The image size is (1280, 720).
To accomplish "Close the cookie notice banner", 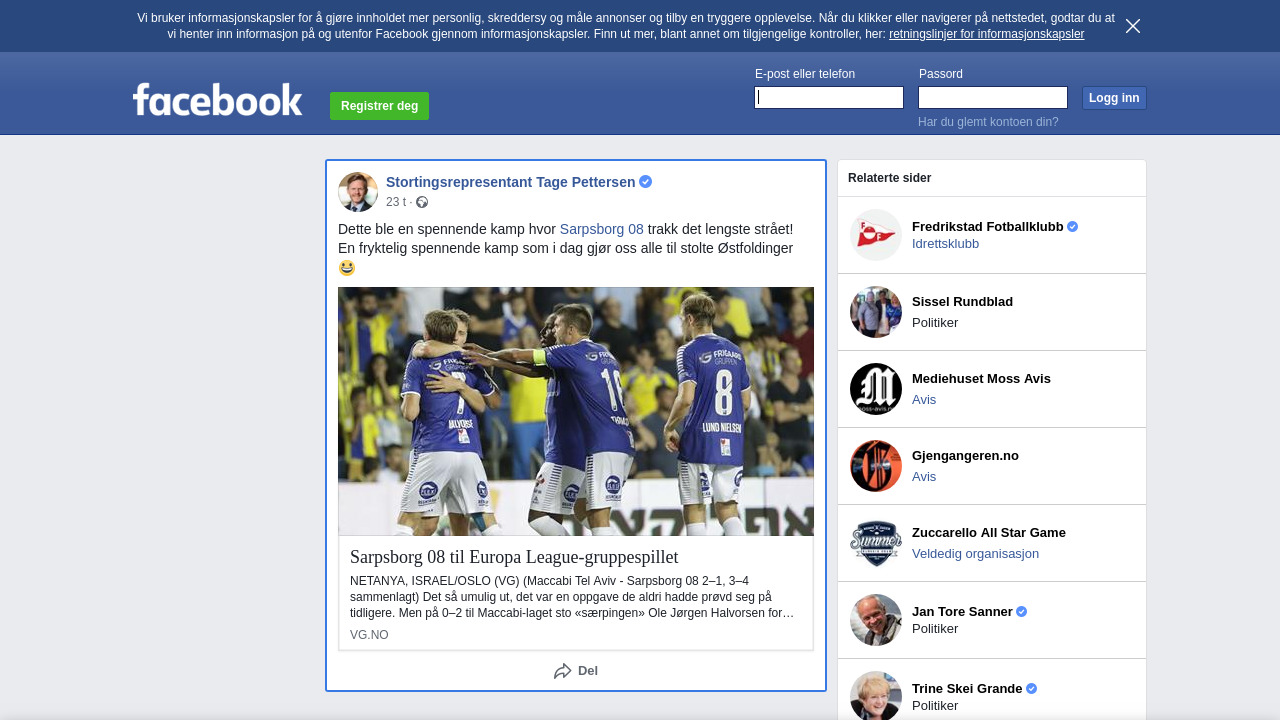I will pyautogui.click(x=1132, y=26).
